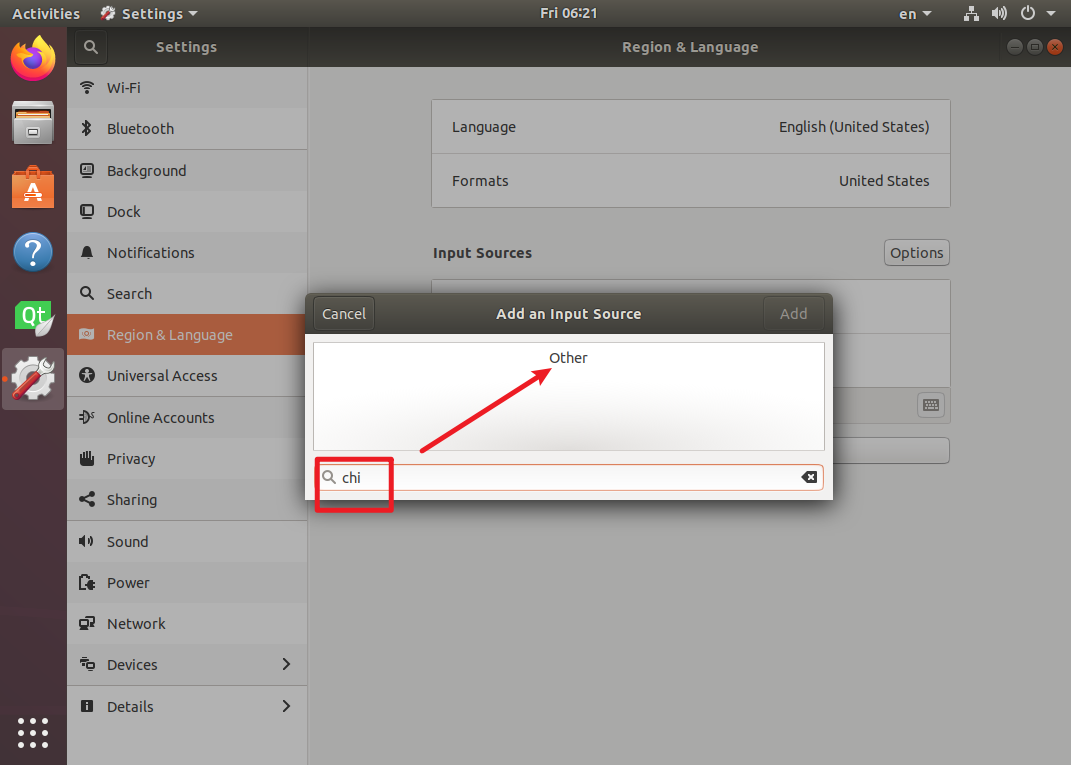
Task: Open Universal Access settings
Action: (x=187, y=376)
